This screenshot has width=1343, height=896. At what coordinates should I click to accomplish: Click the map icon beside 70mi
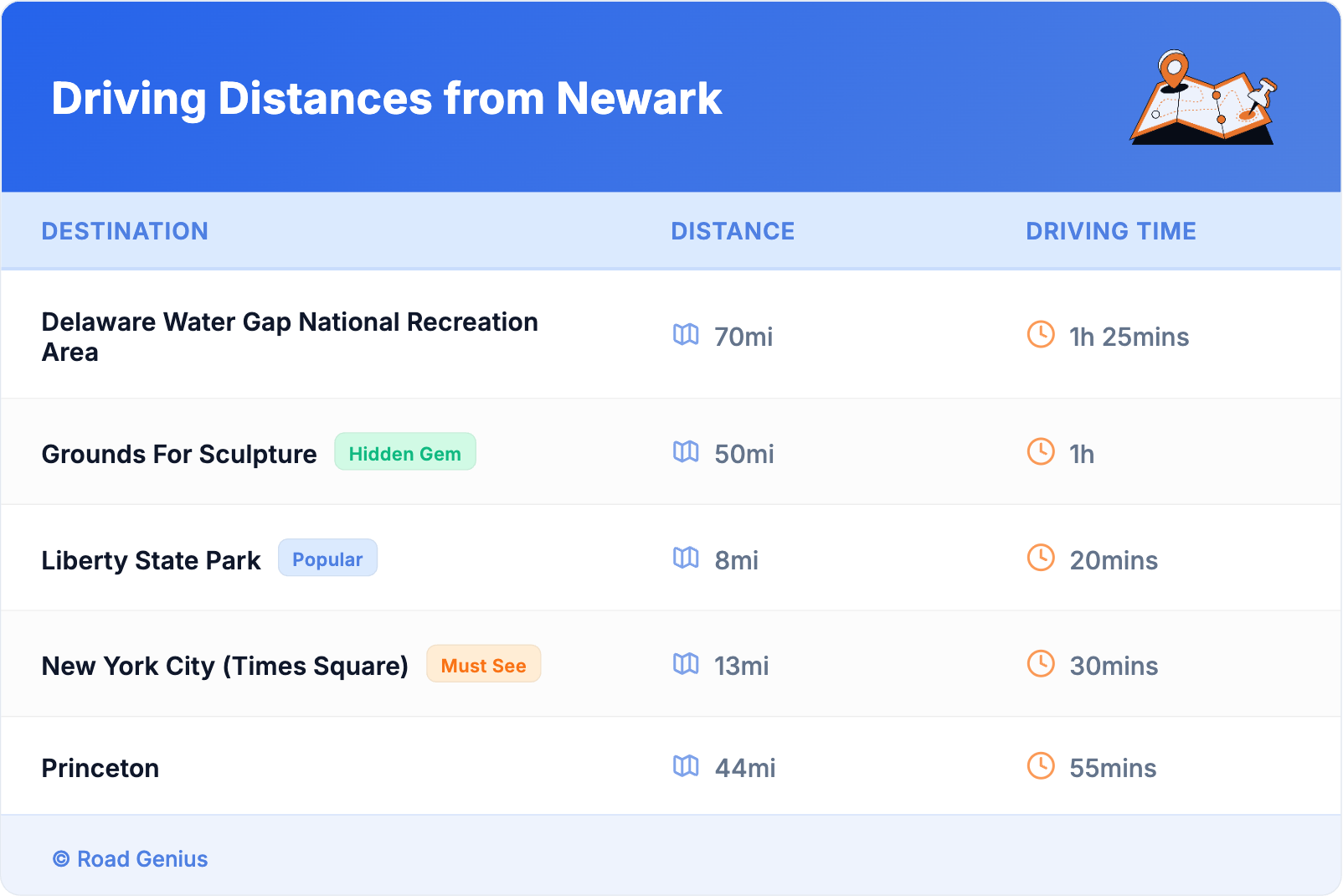[x=686, y=335]
